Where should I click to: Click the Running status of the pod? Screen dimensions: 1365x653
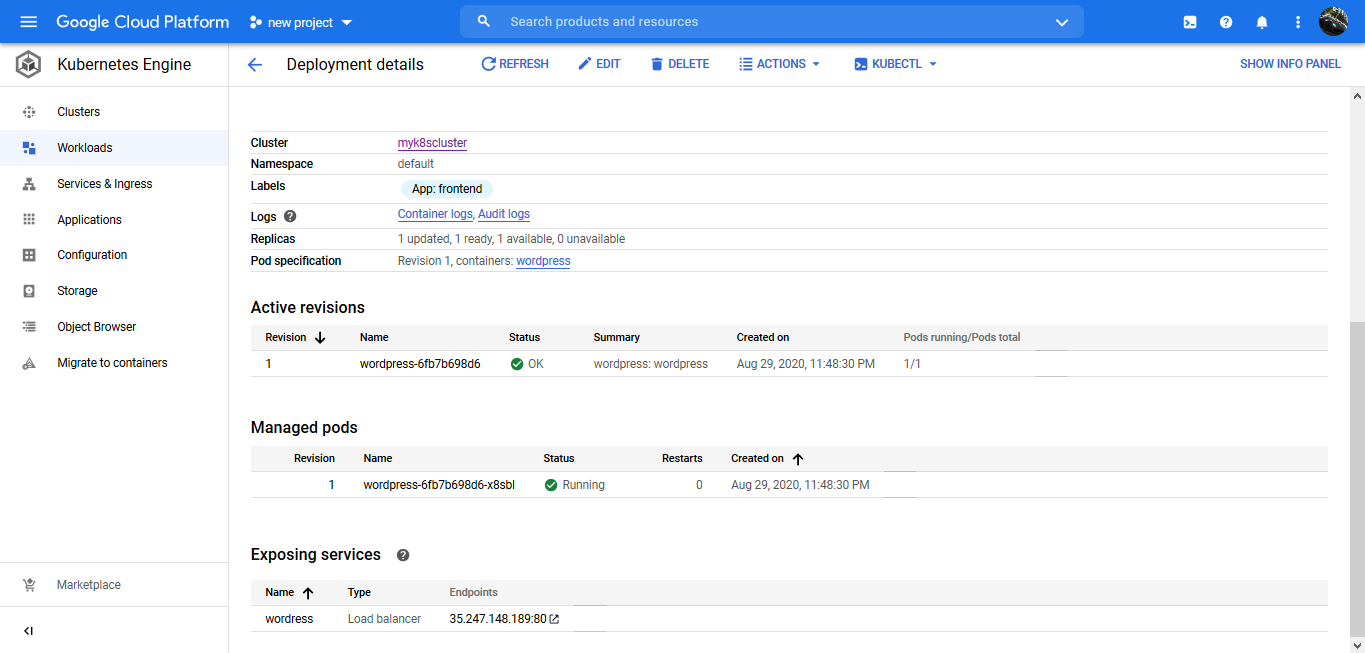point(575,485)
